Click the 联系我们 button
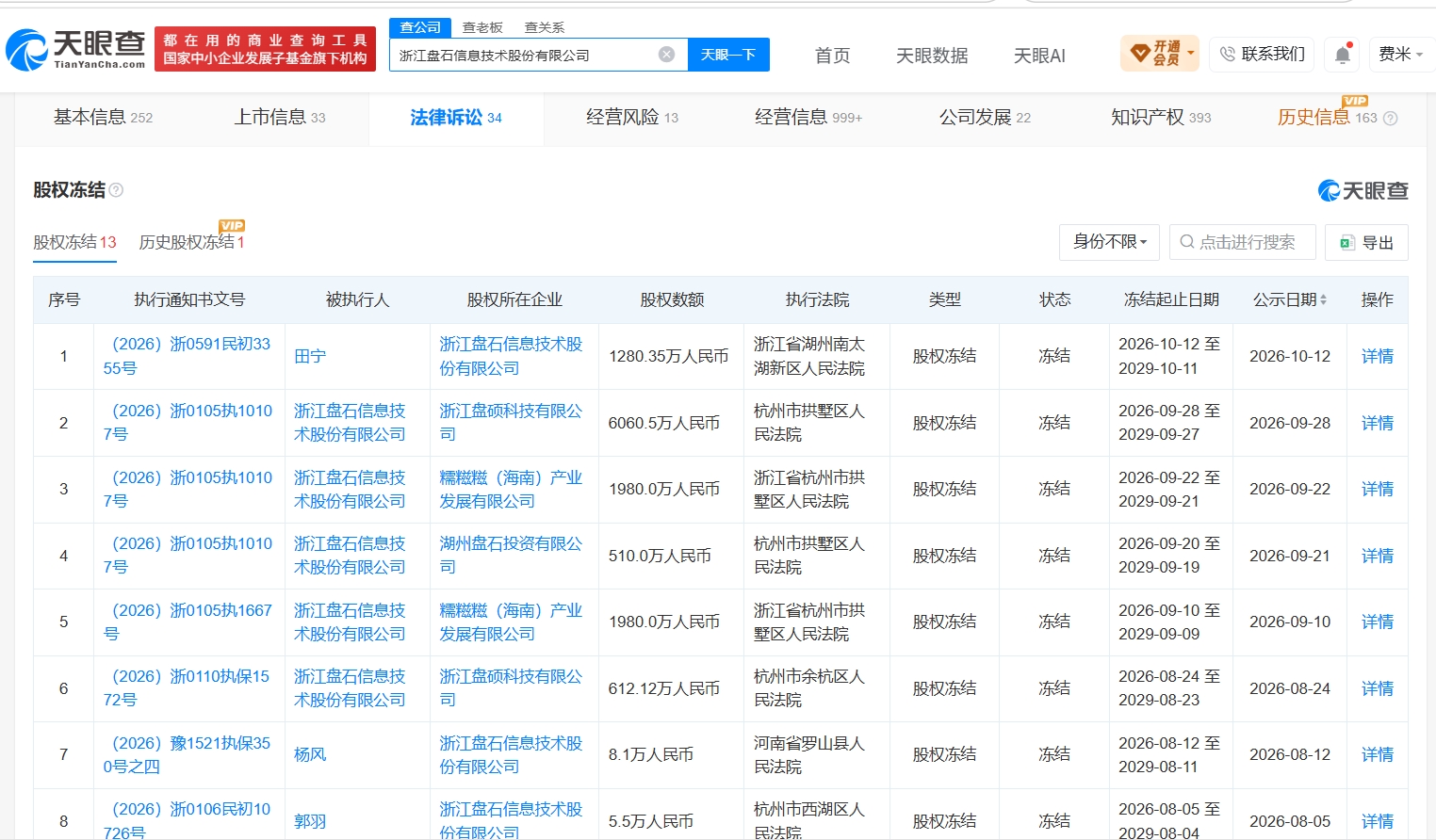 (x=1263, y=54)
